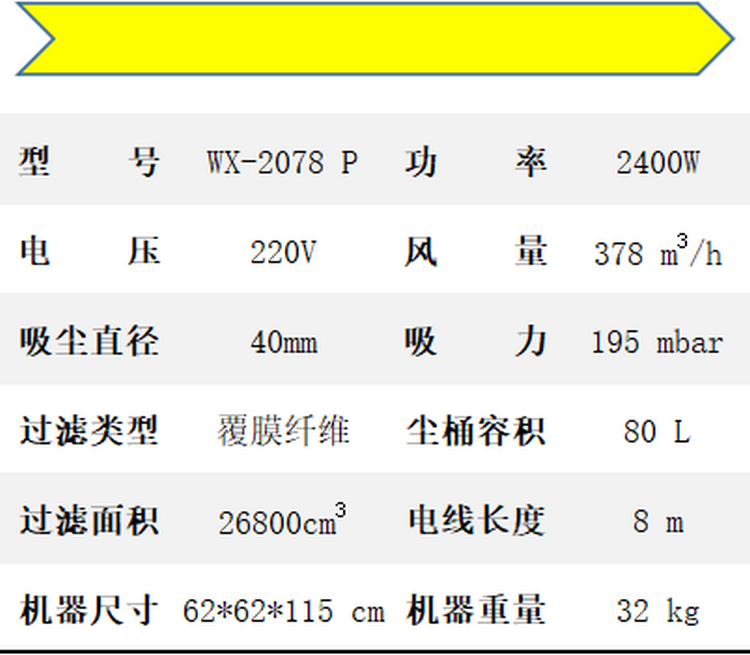Click the machine size 62*62*115 cm

[x=284, y=611]
